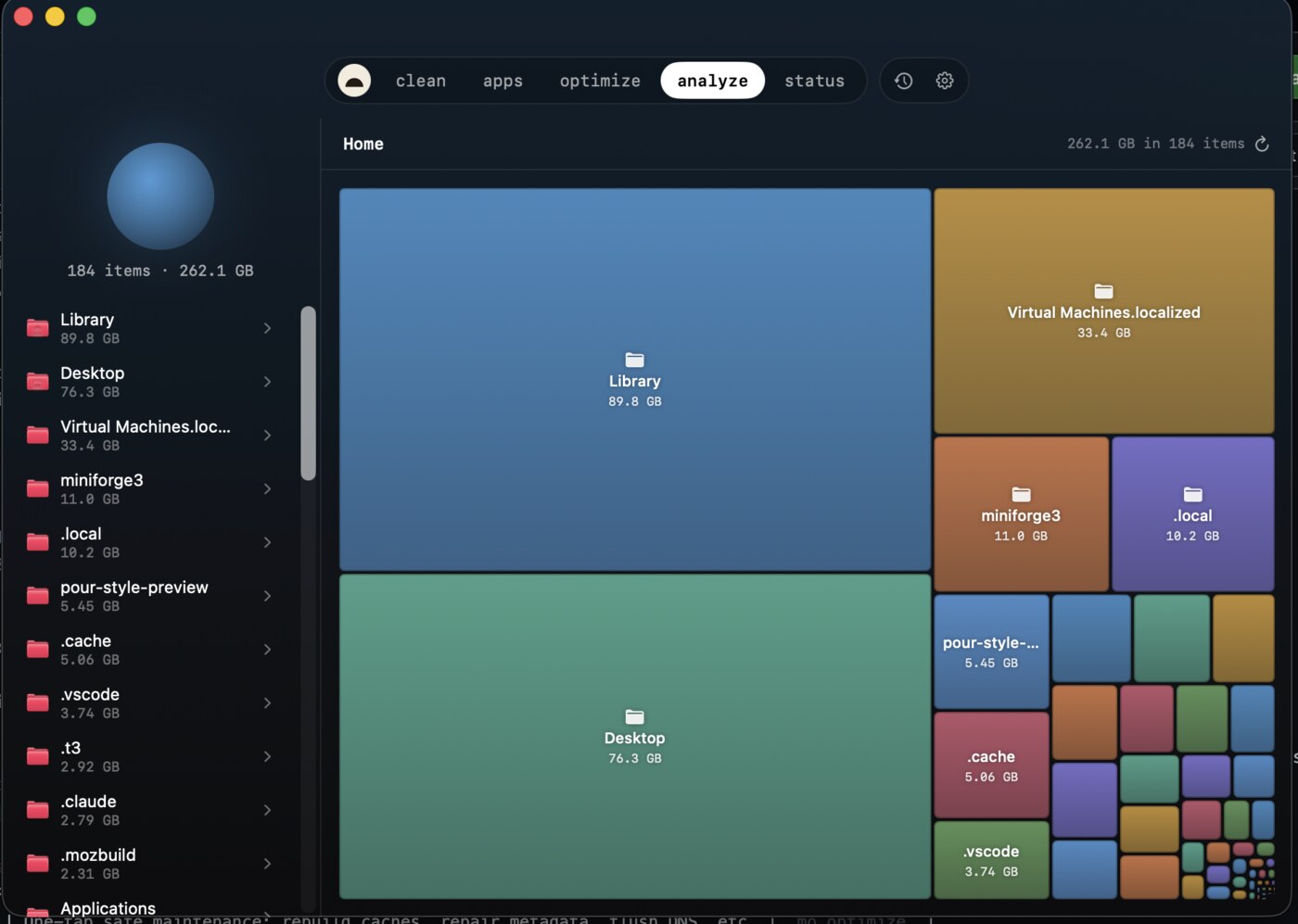This screenshot has height=924, width=1298.
Task: Click the miniforge3 folder icon in the sidebar
Action: pos(38,488)
